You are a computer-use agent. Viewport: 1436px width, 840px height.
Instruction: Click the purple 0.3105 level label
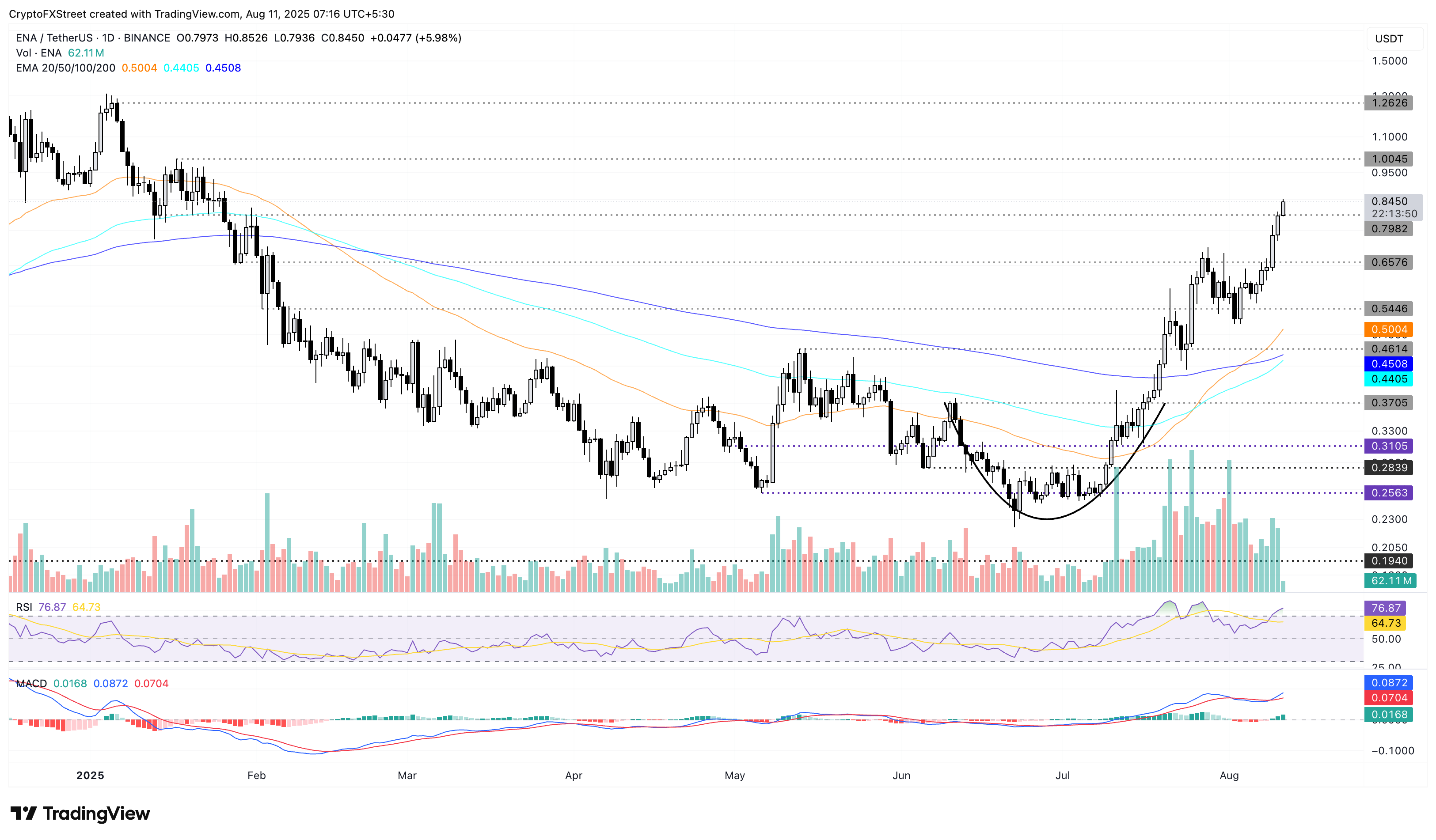pos(1388,446)
